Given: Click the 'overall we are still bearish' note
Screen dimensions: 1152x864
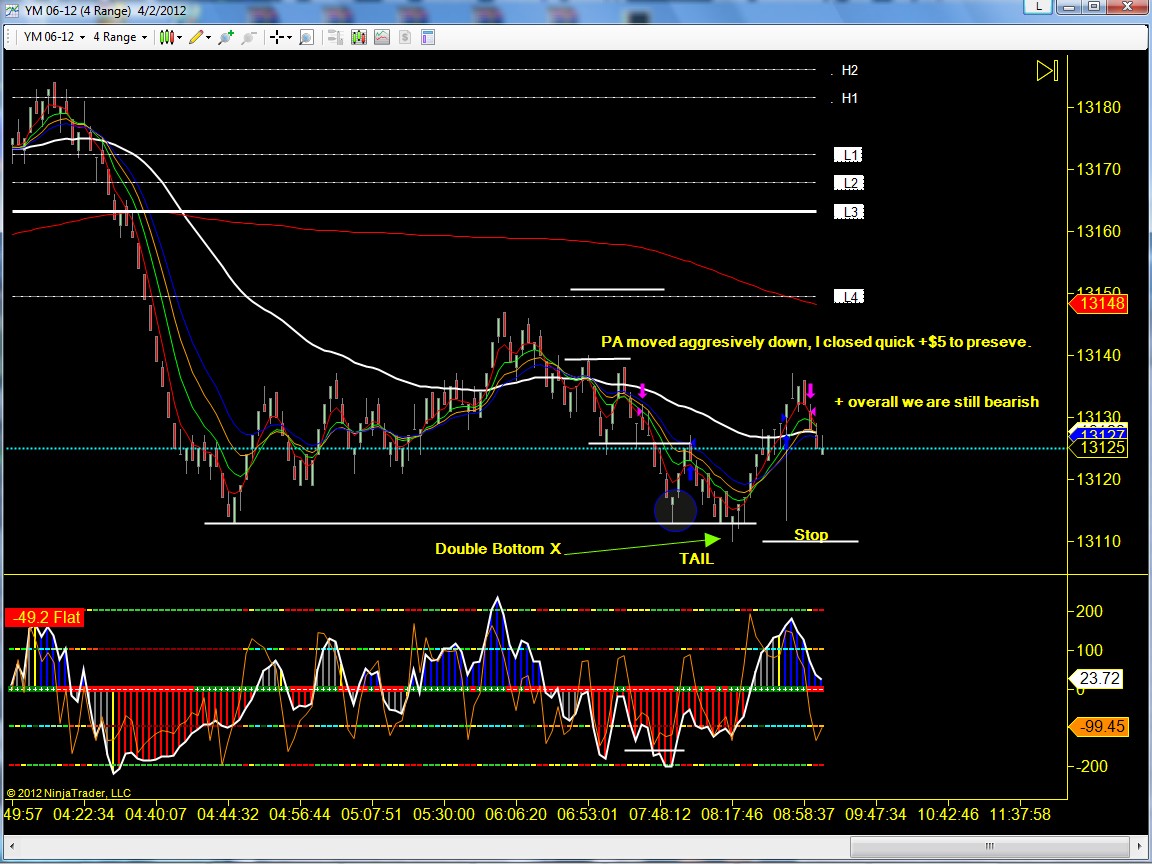Looking at the screenshot, I should click(937, 402).
